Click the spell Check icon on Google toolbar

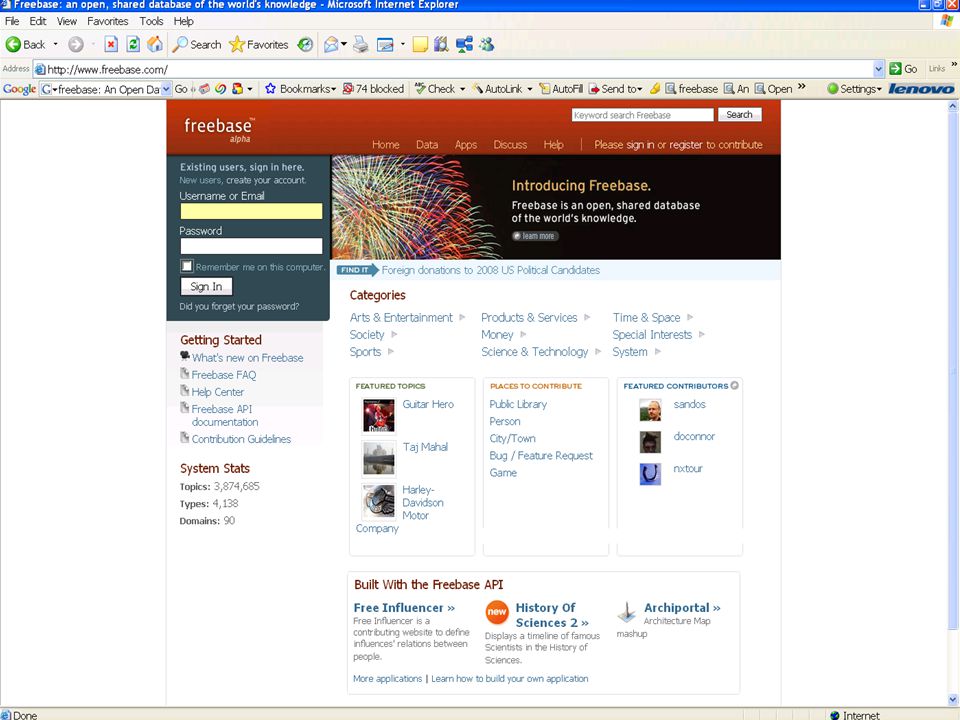coord(420,89)
